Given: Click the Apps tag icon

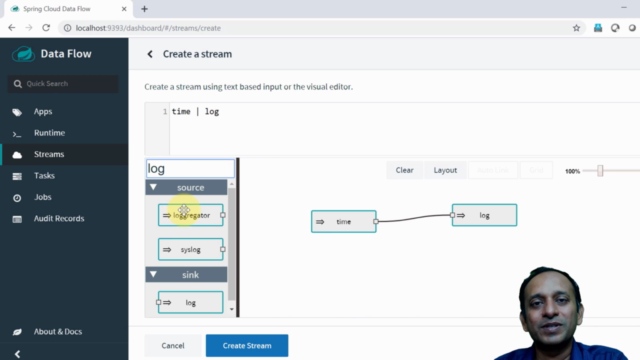Looking at the screenshot, I should point(17,112).
